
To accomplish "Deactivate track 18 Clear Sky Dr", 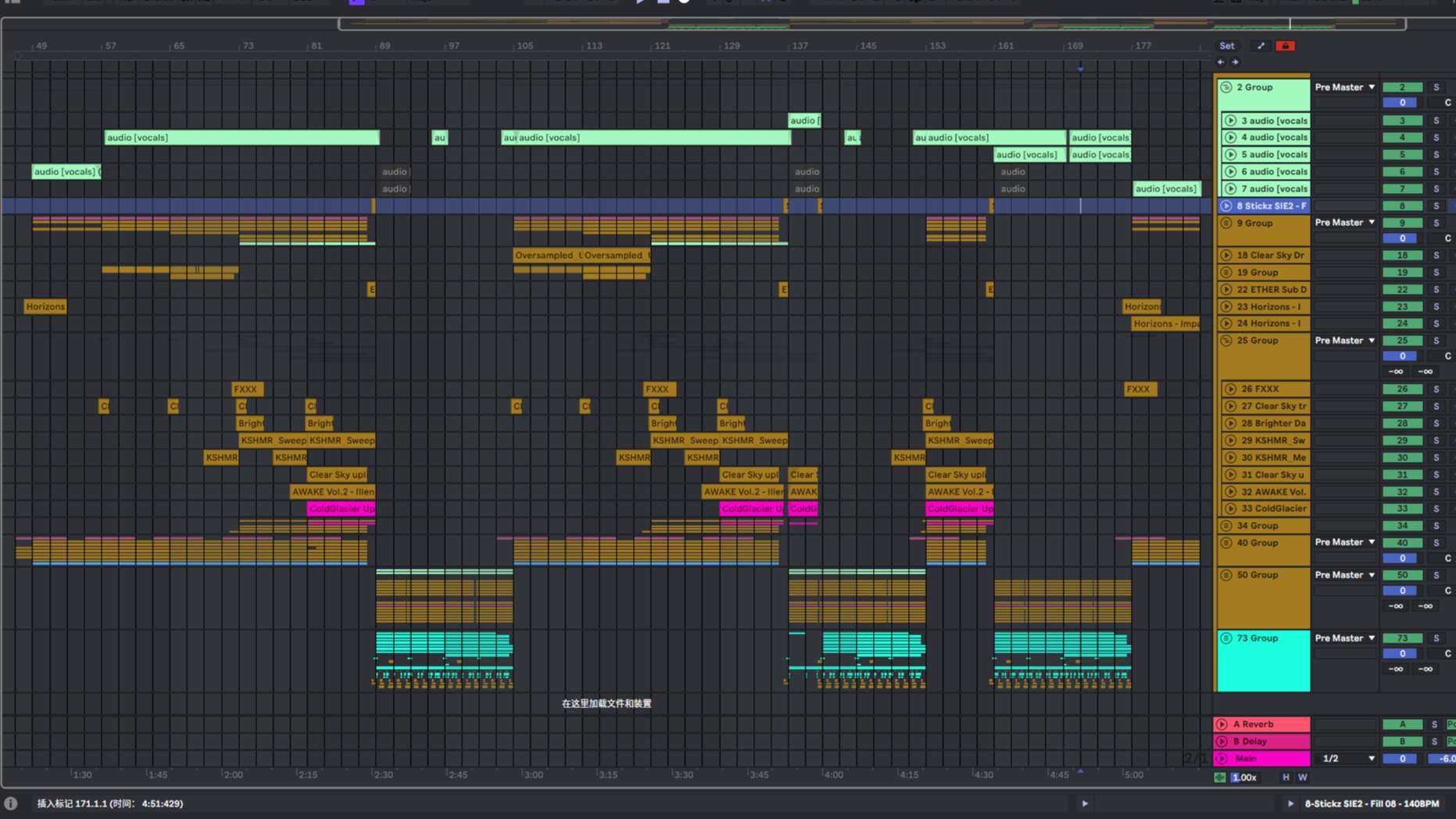I will point(1402,256).
